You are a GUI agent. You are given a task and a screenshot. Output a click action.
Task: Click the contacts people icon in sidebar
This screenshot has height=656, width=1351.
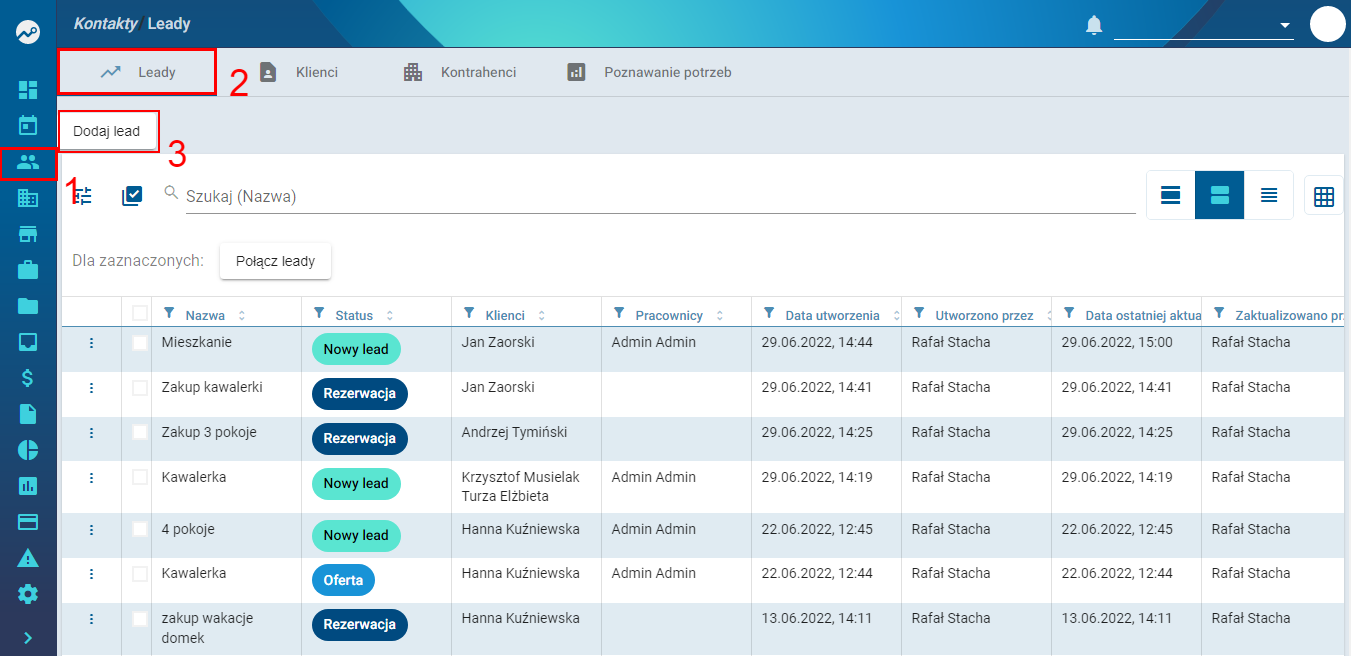[28, 162]
